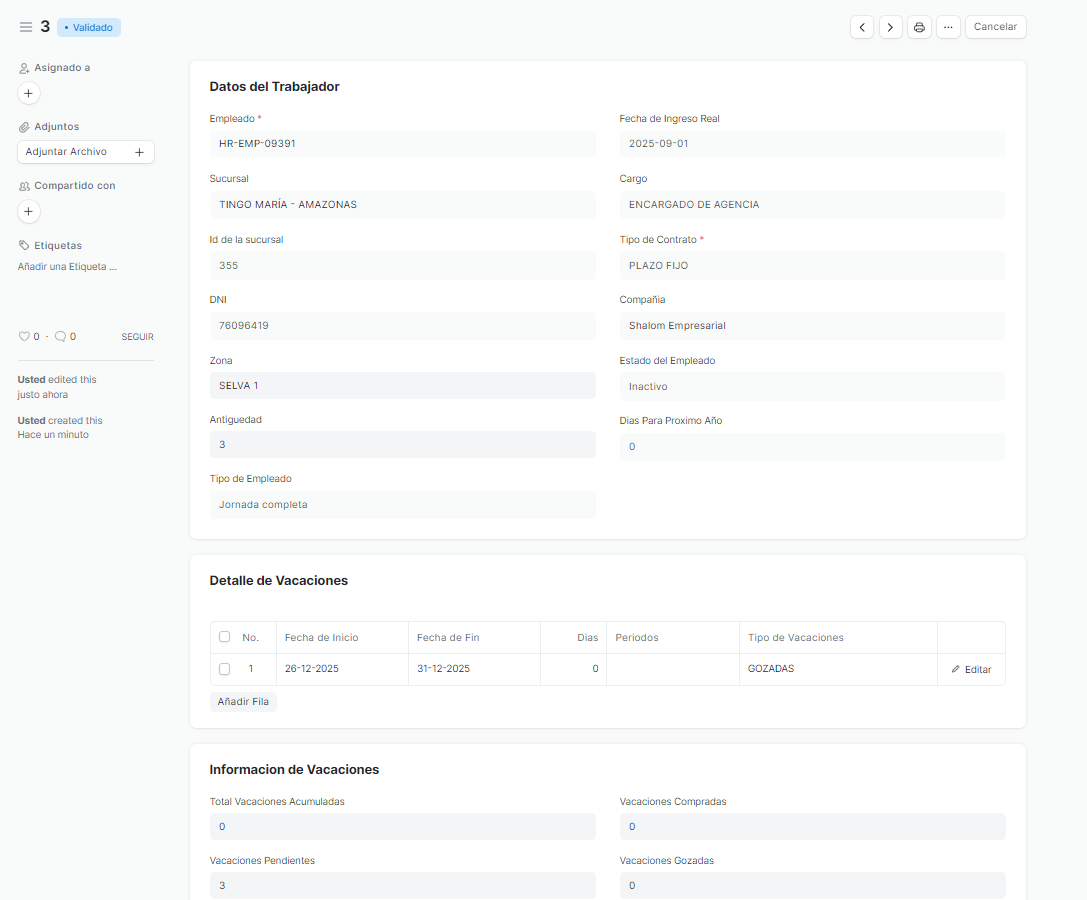This screenshot has width=1087, height=900.
Task: Print this document with printer icon
Action: 919,27
